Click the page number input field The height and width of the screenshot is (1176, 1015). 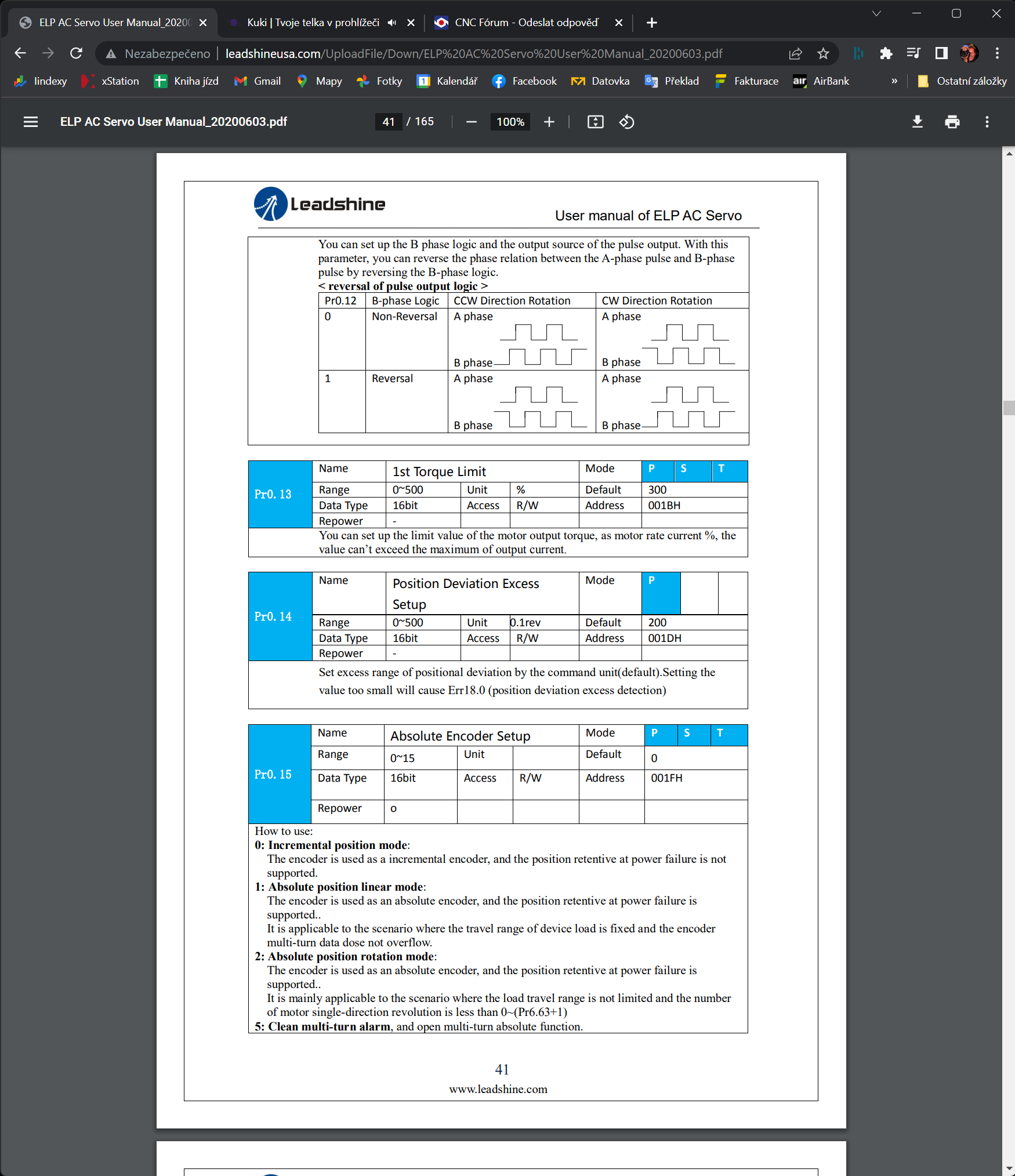[x=389, y=122]
